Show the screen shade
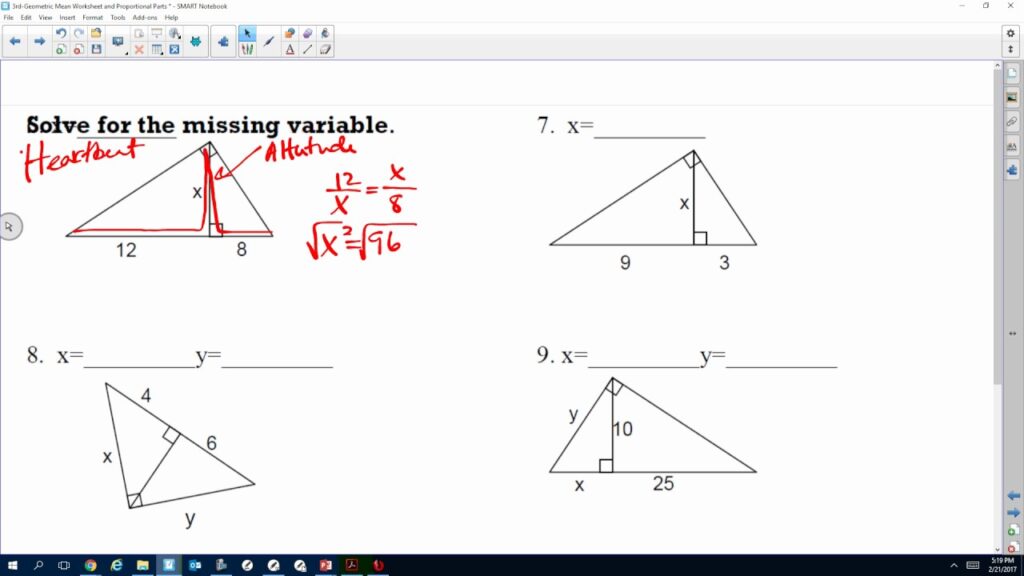 pos(157,33)
